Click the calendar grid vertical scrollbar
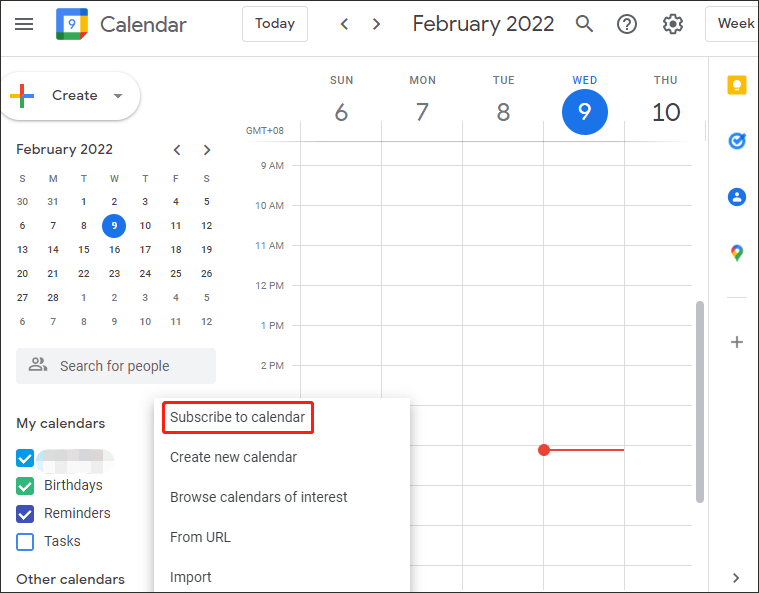The height and width of the screenshot is (593, 759). [x=699, y=402]
